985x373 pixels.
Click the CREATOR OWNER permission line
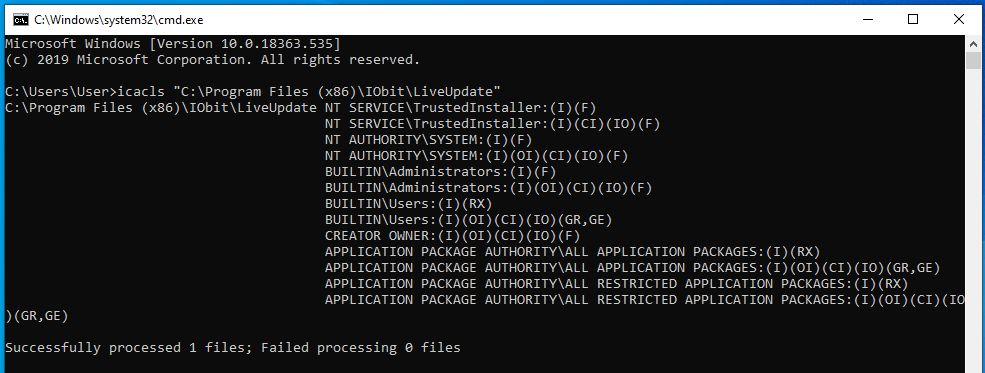[x=452, y=235]
